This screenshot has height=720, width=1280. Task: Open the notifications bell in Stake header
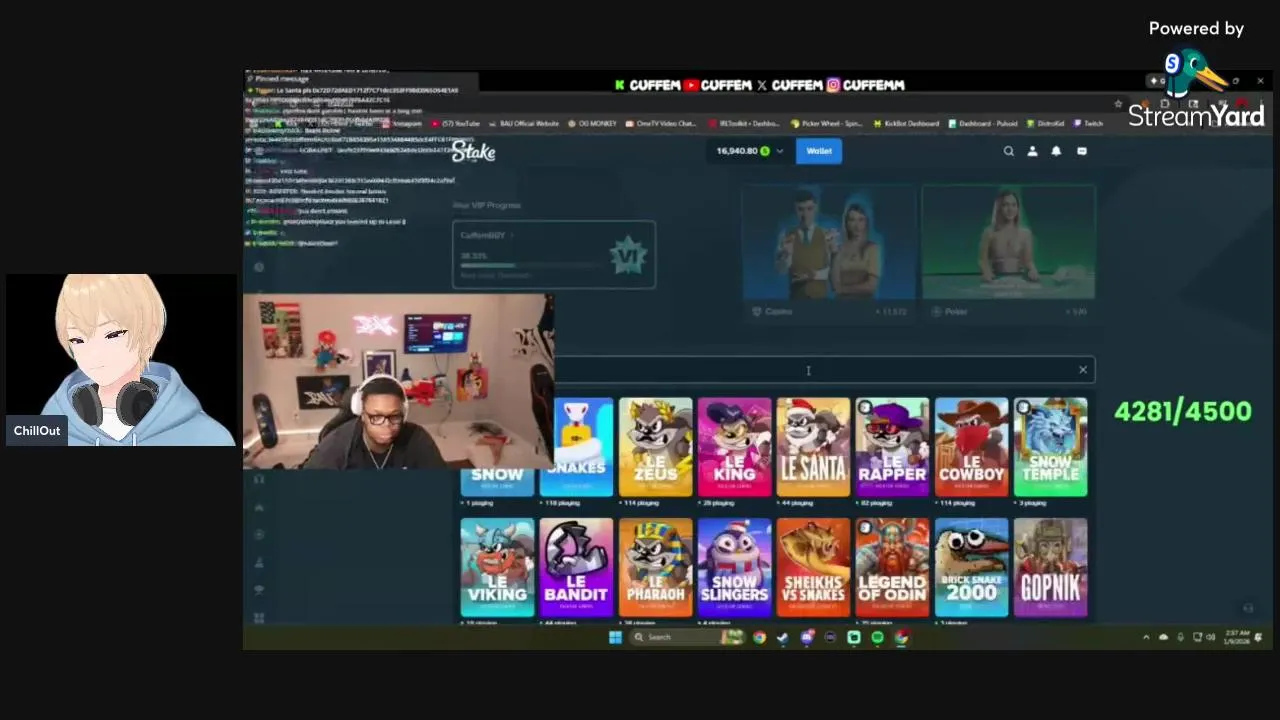click(x=1056, y=151)
